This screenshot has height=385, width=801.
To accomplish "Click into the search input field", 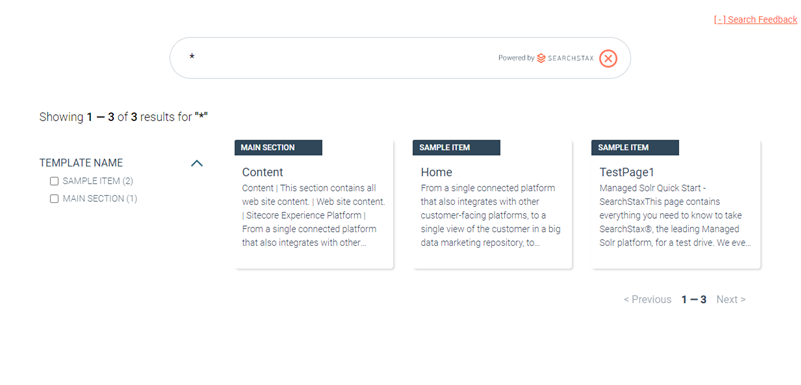I will pyautogui.click(x=337, y=58).
